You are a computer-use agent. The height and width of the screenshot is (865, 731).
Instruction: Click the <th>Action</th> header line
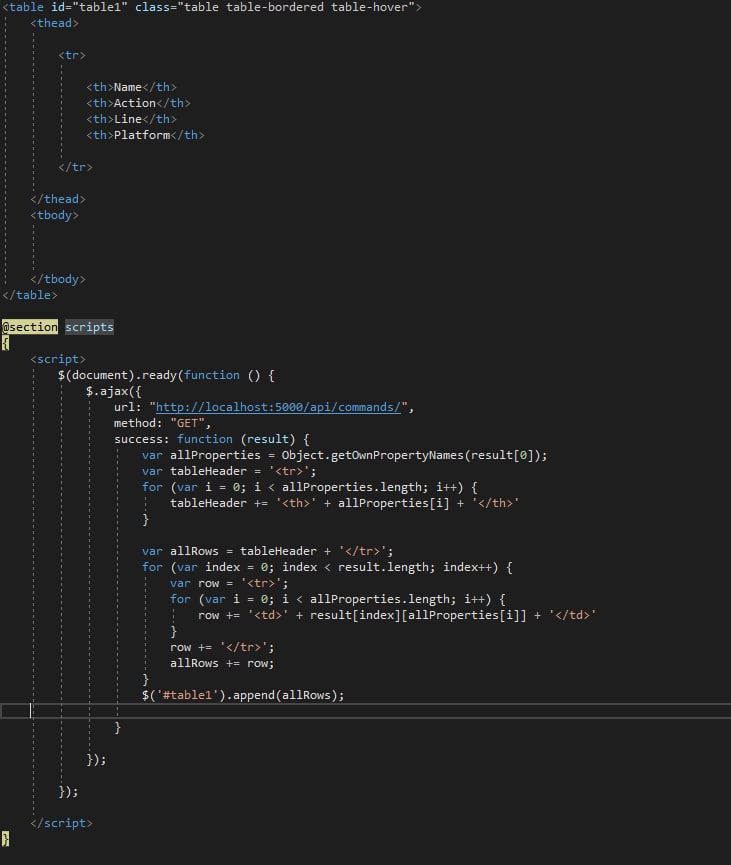[138, 103]
